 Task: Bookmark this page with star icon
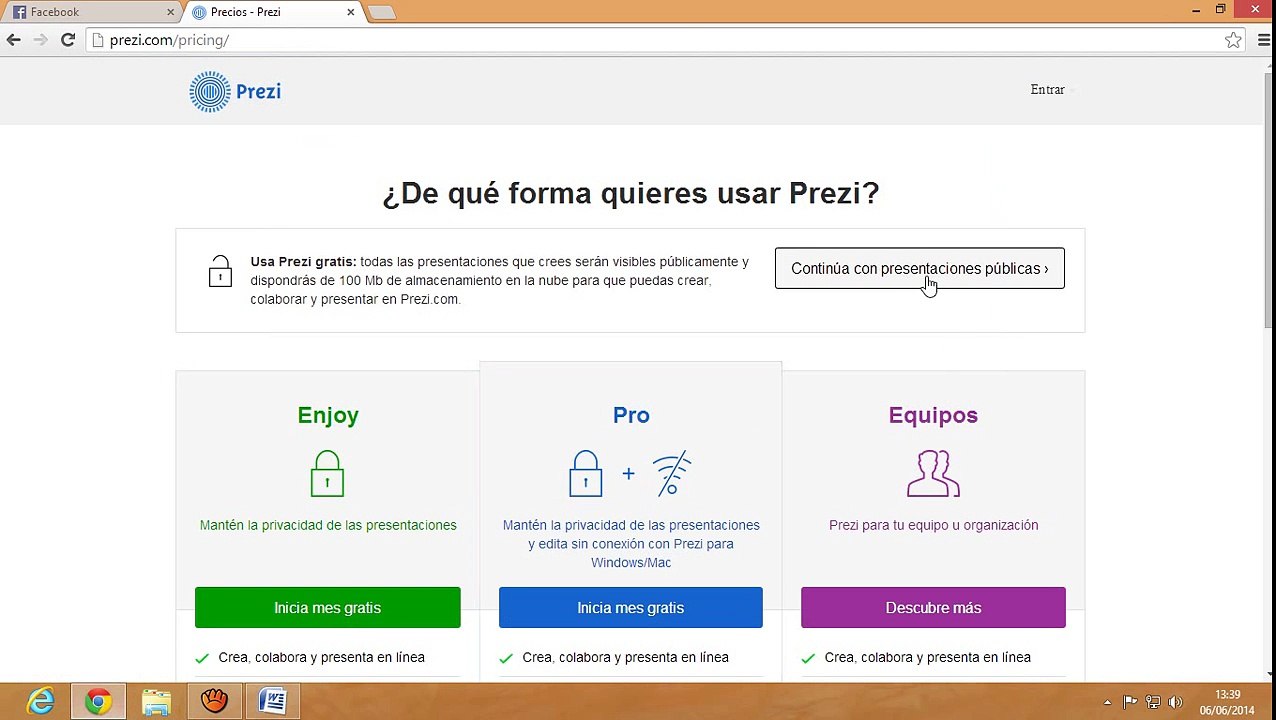pos(1233,40)
